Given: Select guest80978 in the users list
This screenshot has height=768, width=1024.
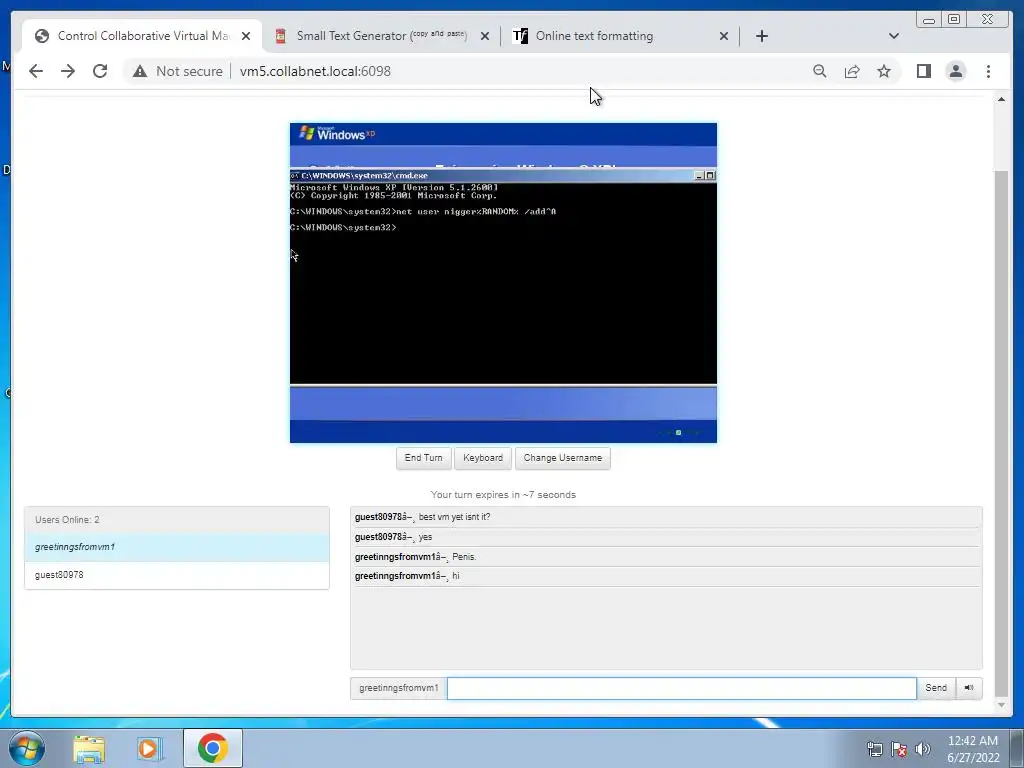Looking at the screenshot, I should (177, 575).
